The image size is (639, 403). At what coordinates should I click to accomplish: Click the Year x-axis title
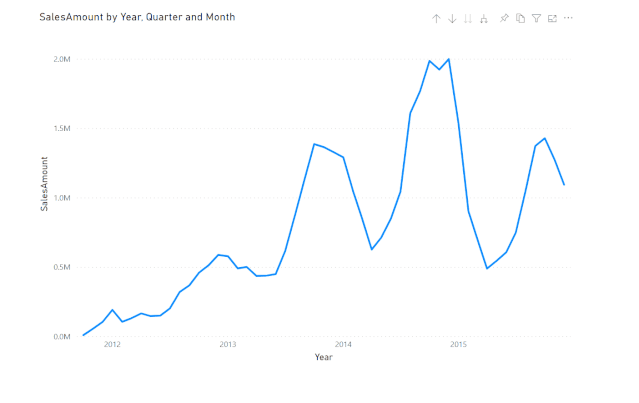click(323, 357)
